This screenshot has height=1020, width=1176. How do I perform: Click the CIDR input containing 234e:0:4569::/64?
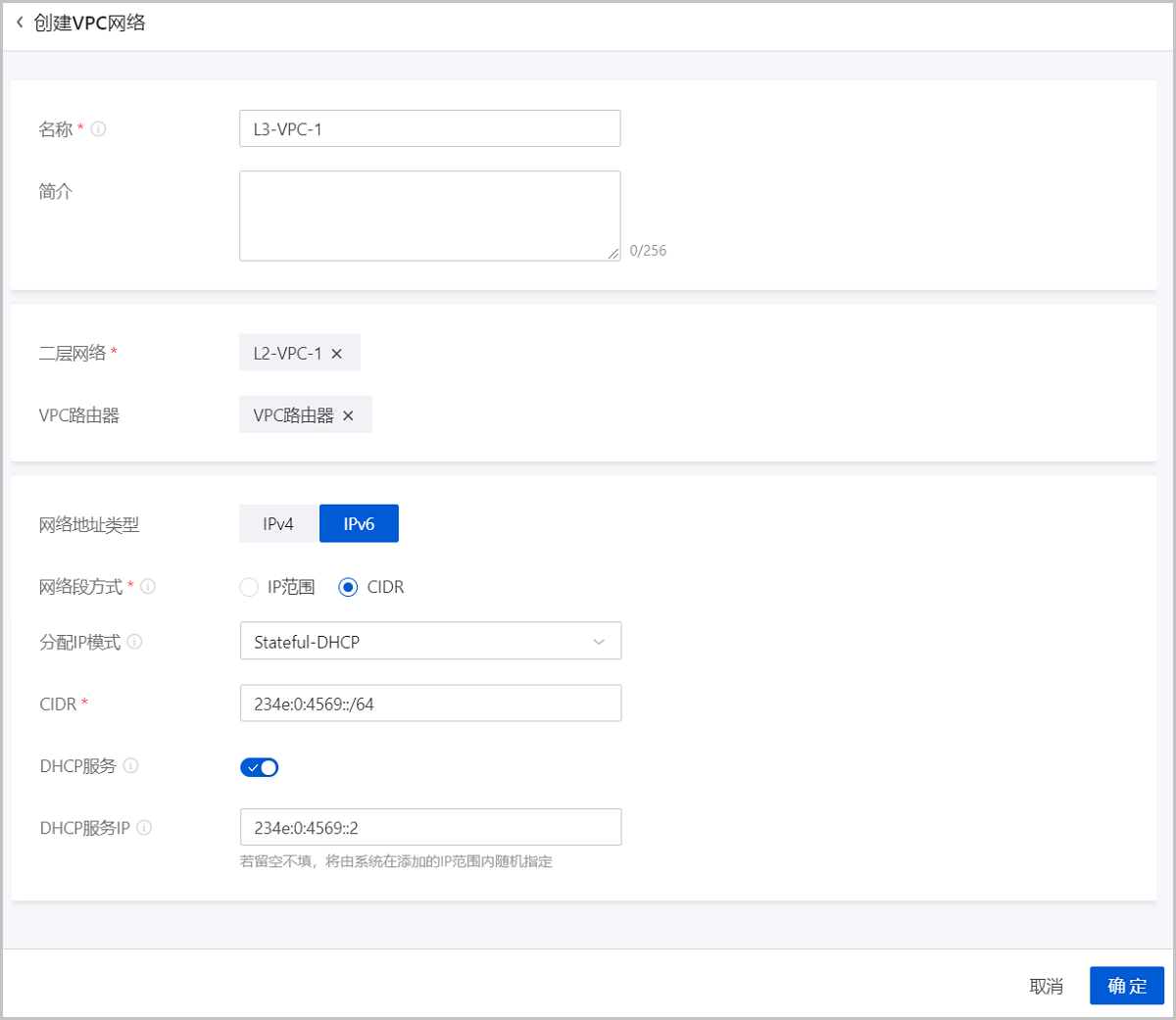pos(430,703)
